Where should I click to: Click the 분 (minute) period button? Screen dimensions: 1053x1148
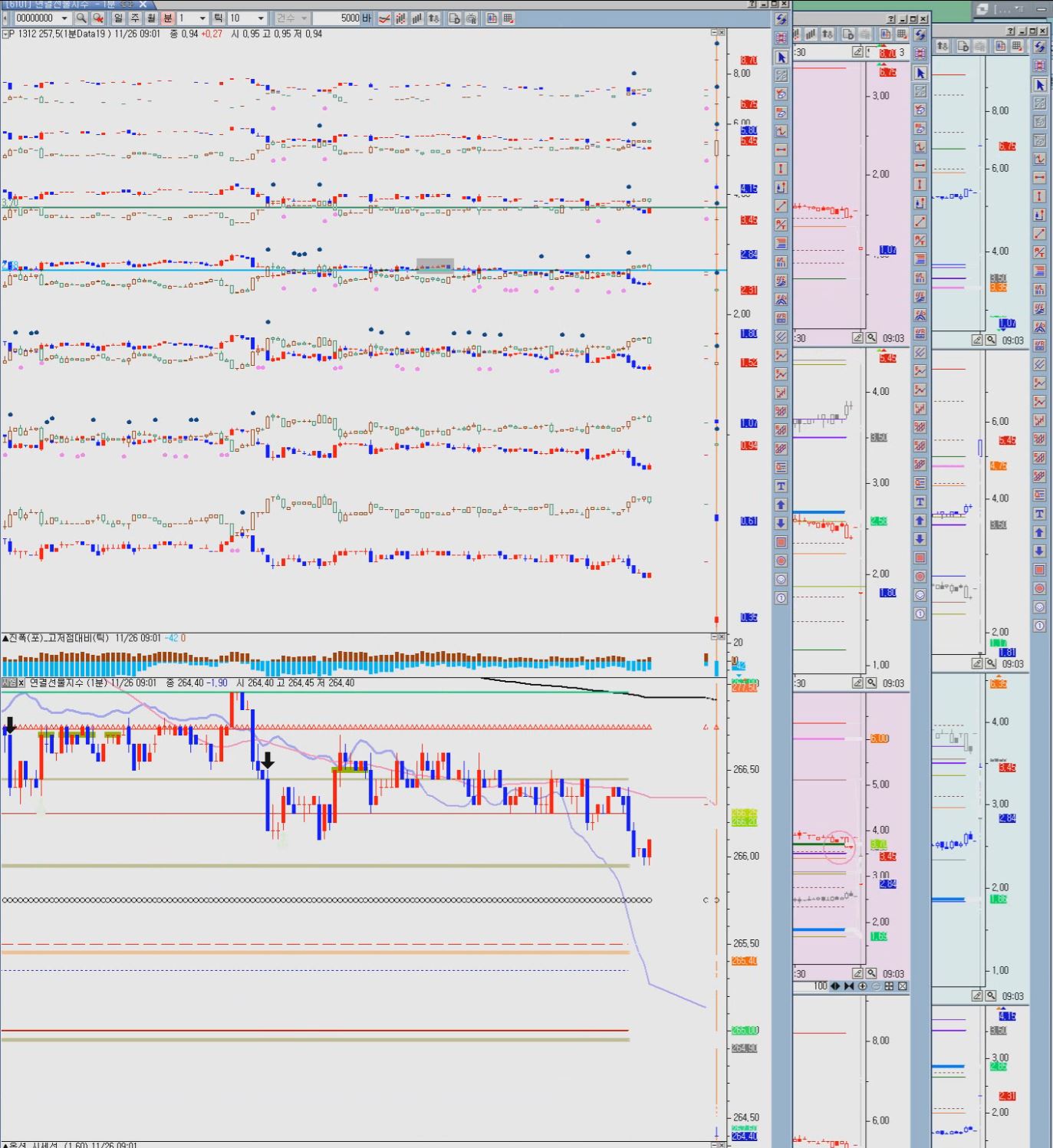pyautogui.click(x=168, y=18)
